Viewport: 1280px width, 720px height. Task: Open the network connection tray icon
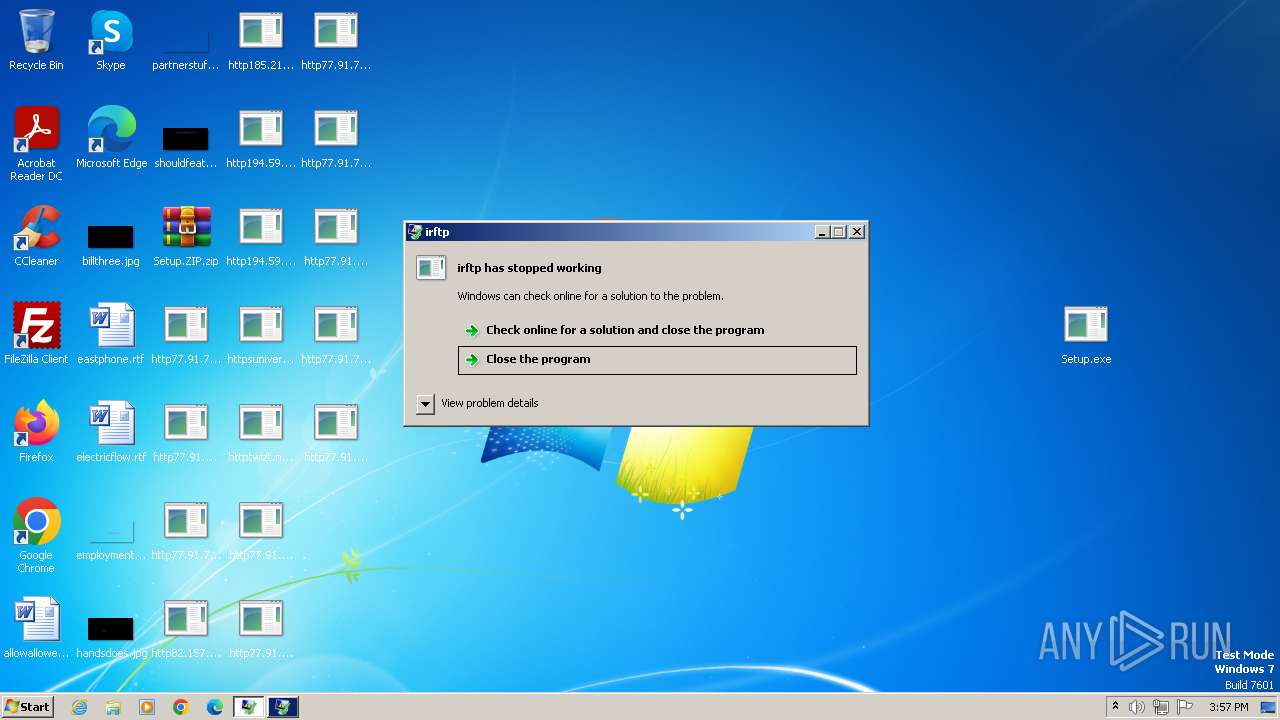click(1161, 707)
